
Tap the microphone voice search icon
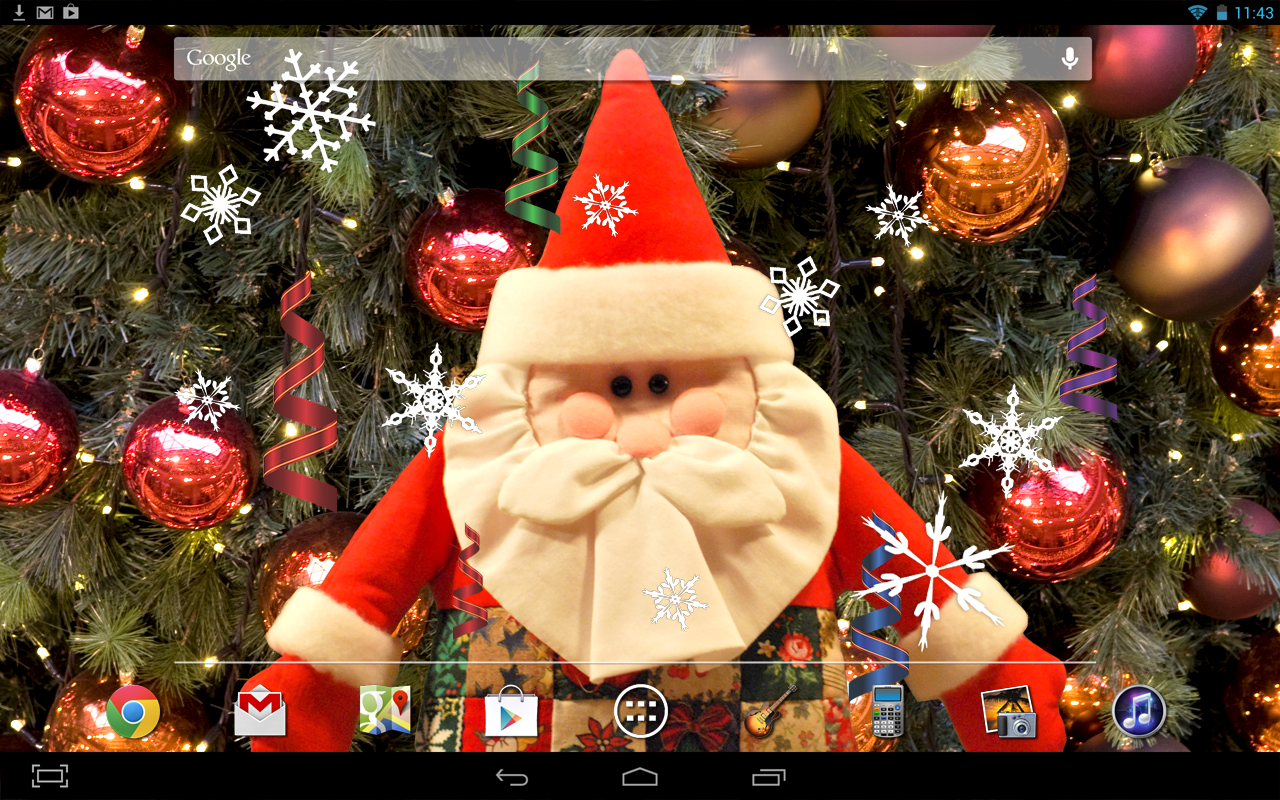tap(1069, 59)
